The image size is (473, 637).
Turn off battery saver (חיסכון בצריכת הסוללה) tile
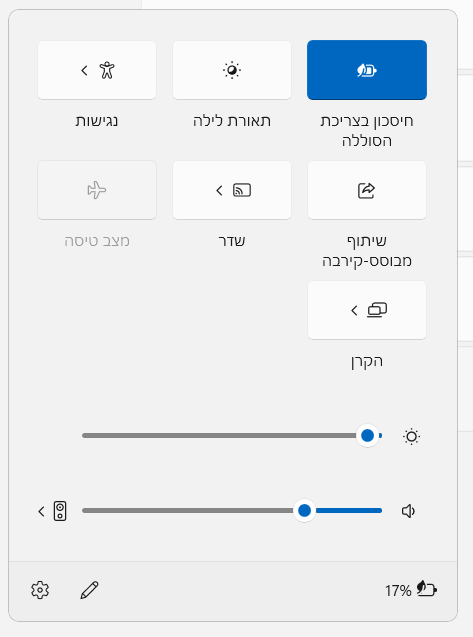(x=367, y=70)
